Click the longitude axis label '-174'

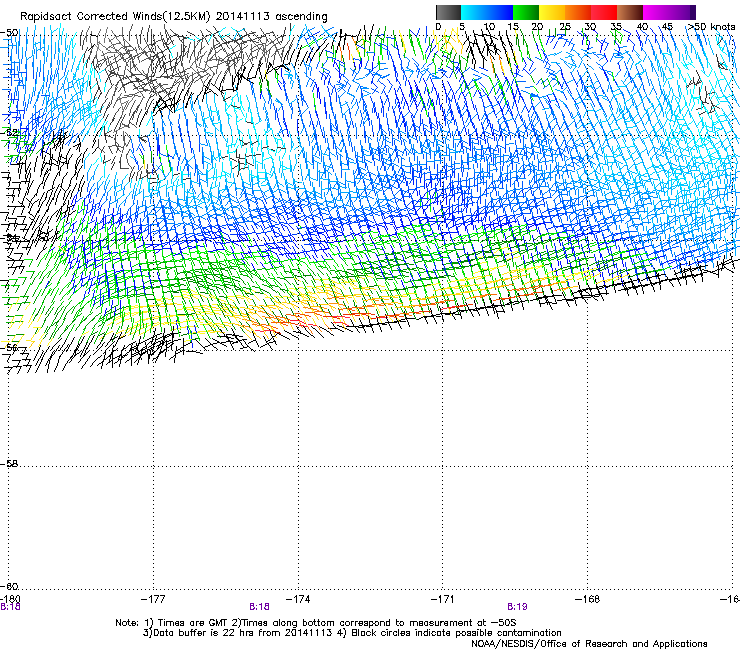[298, 599]
